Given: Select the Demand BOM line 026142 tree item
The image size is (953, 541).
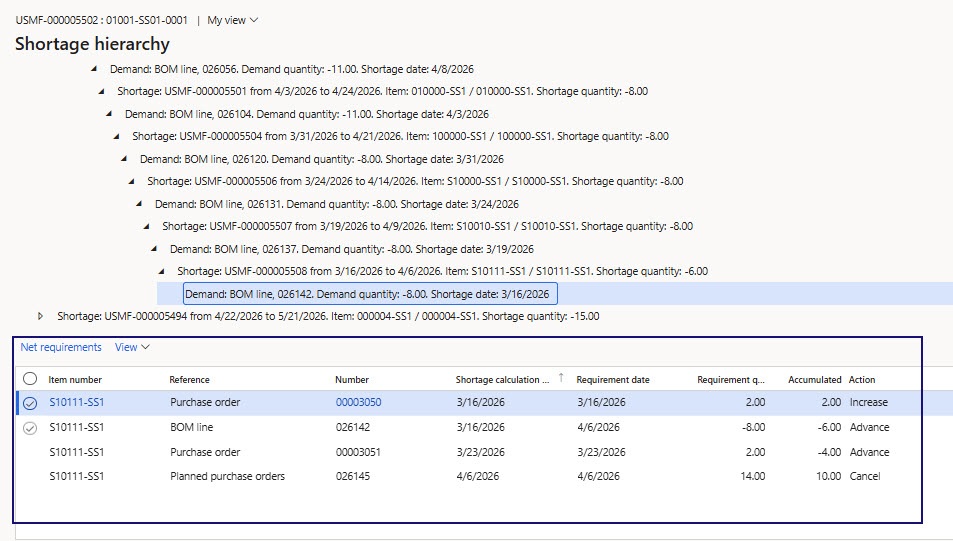Looking at the screenshot, I should pyautogui.click(x=368, y=294).
